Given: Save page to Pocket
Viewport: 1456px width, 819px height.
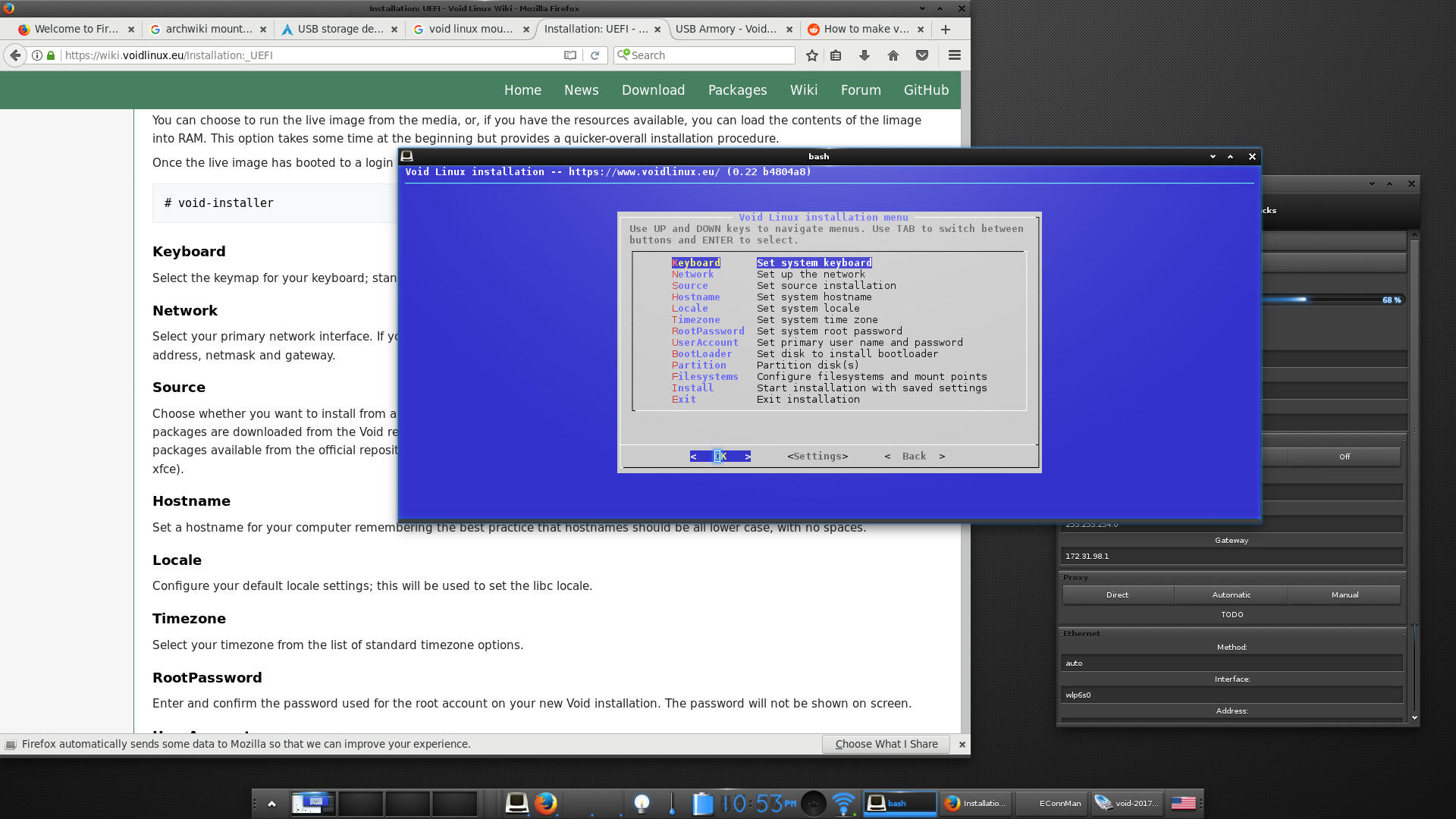Looking at the screenshot, I should [x=922, y=55].
